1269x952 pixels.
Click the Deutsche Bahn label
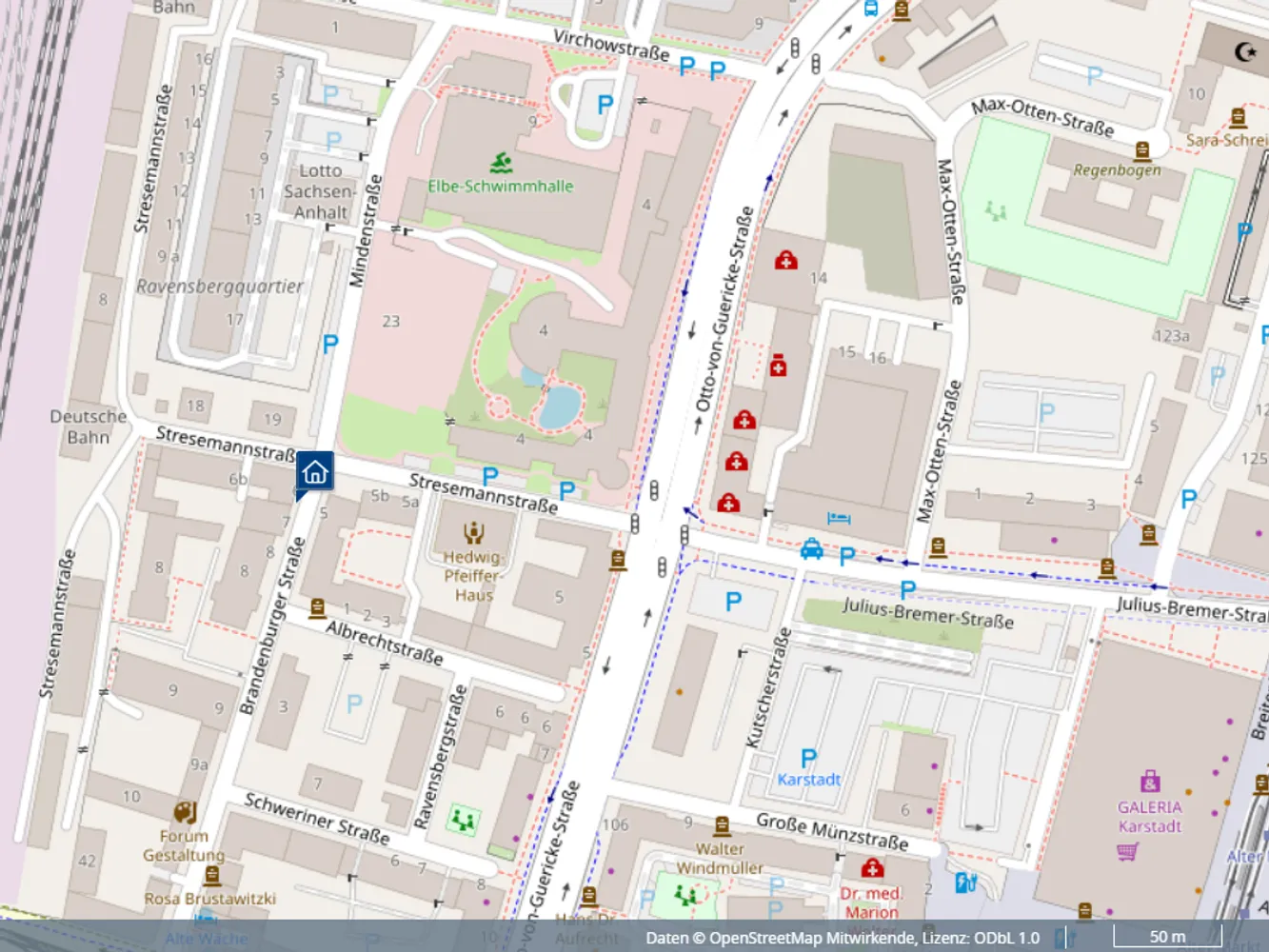click(x=89, y=426)
